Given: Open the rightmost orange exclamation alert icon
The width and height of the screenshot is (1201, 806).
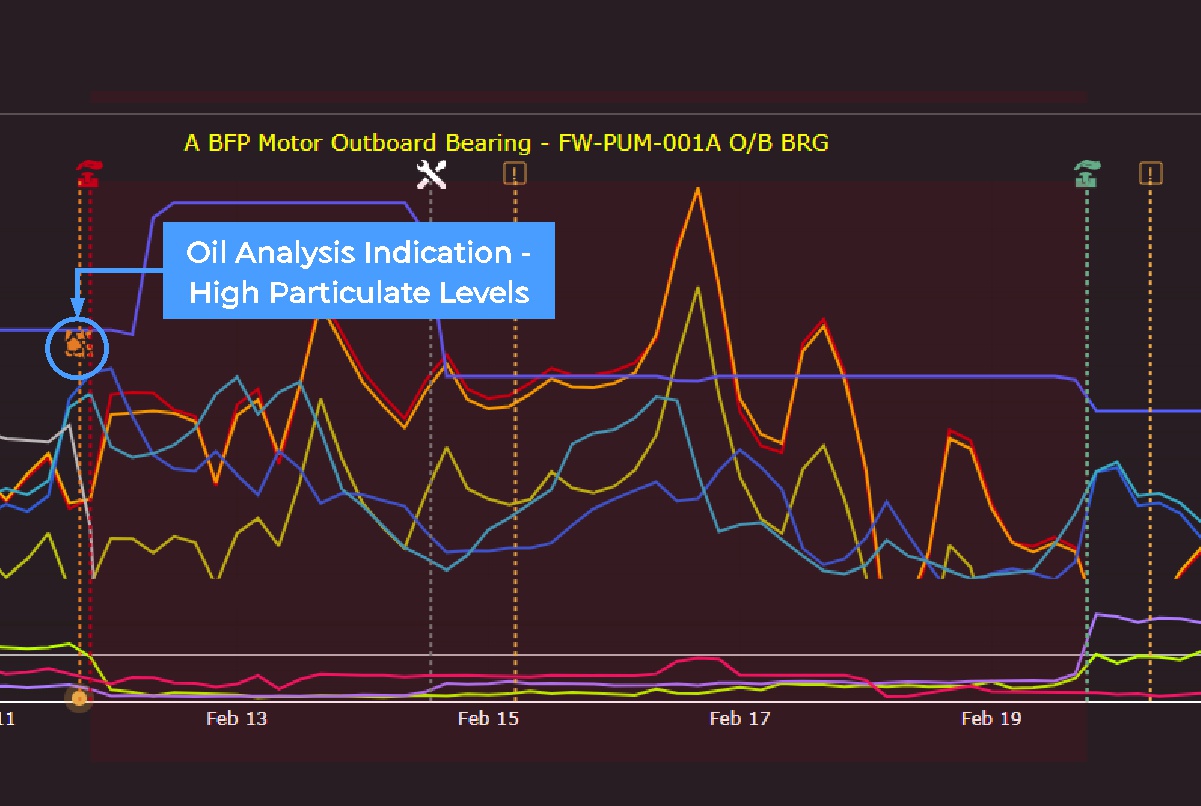Looking at the screenshot, I should click(x=1151, y=174).
